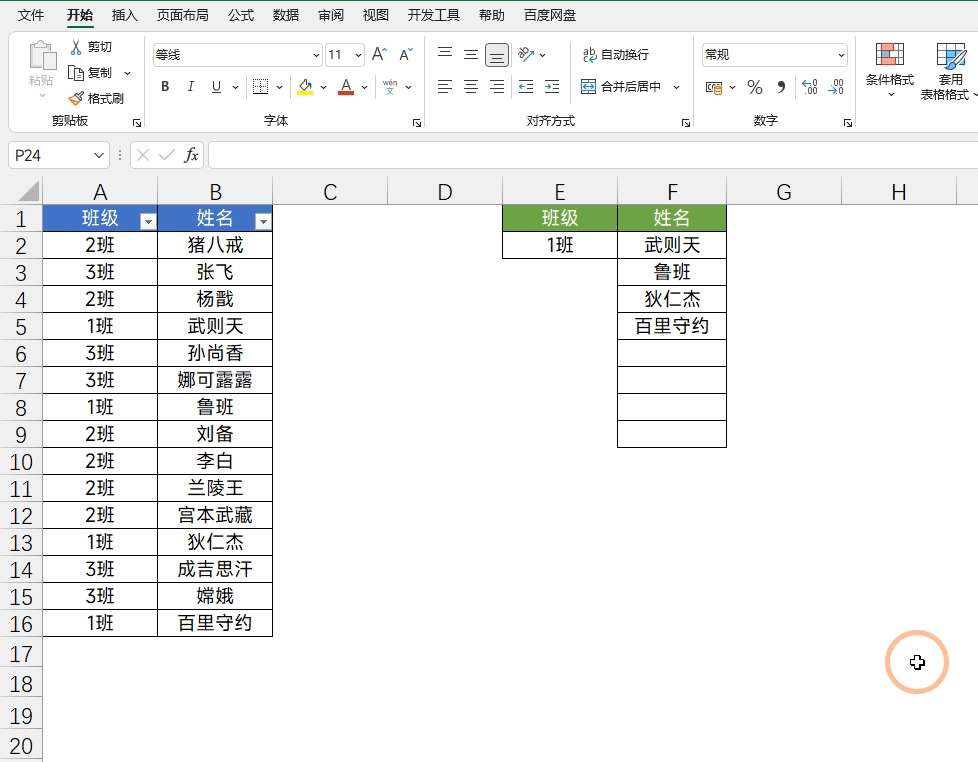Increase decimal places
The image size is (978, 762).
(x=810, y=87)
